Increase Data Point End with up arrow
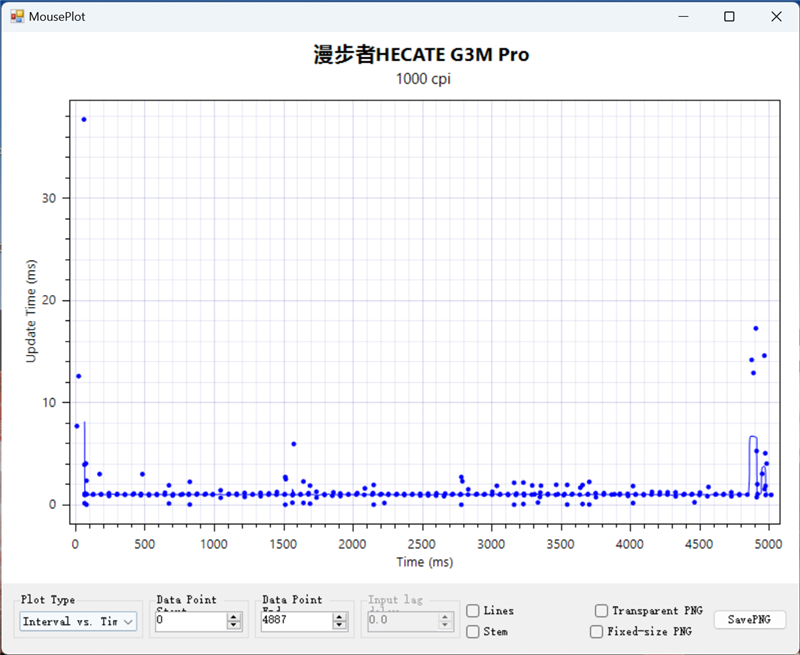The image size is (800, 655). coord(339,617)
